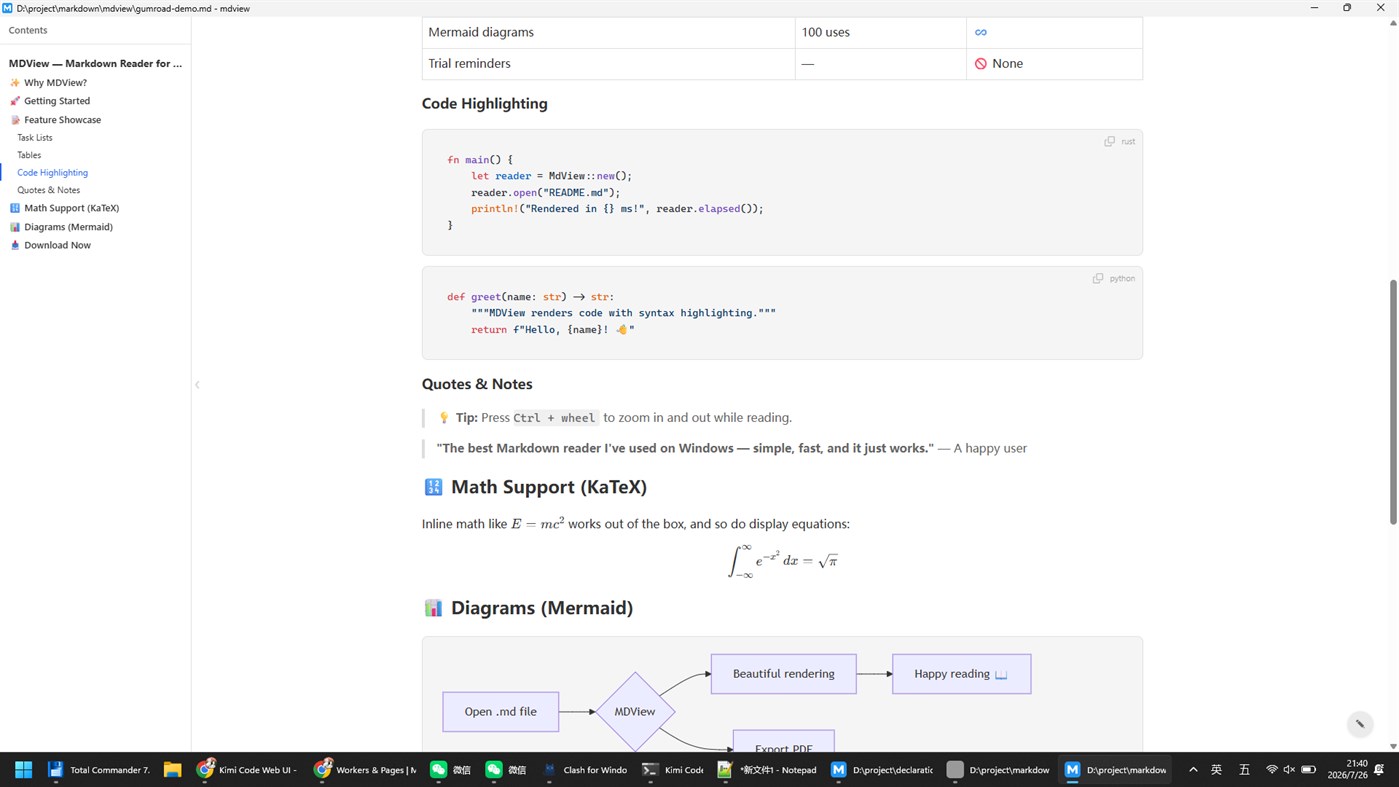Viewport: 1399px width, 787px height.
Task: Switch to Workers & Pages Chrome window
Action: click(x=365, y=769)
